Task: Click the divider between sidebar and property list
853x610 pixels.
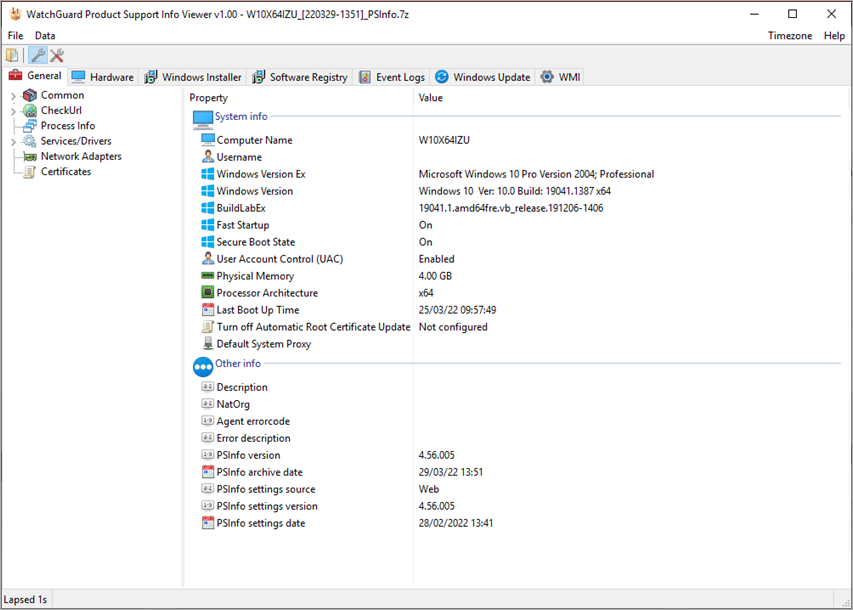Action: pos(183,300)
